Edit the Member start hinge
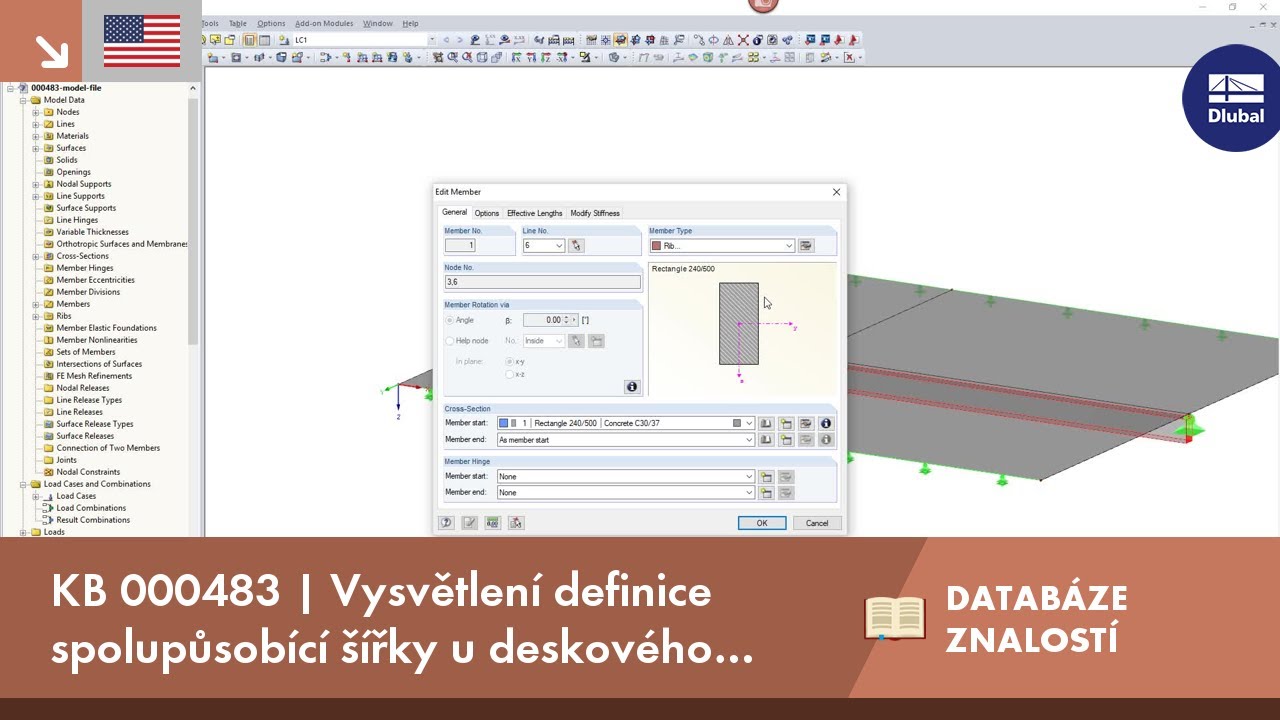This screenshot has height=720, width=1280. coord(786,477)
